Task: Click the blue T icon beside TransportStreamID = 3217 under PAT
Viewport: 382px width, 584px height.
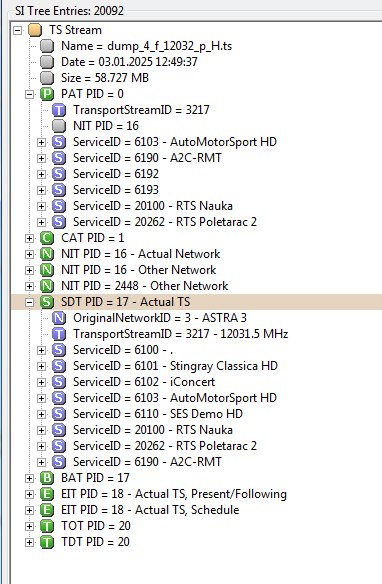Action: tap(59, 110)
